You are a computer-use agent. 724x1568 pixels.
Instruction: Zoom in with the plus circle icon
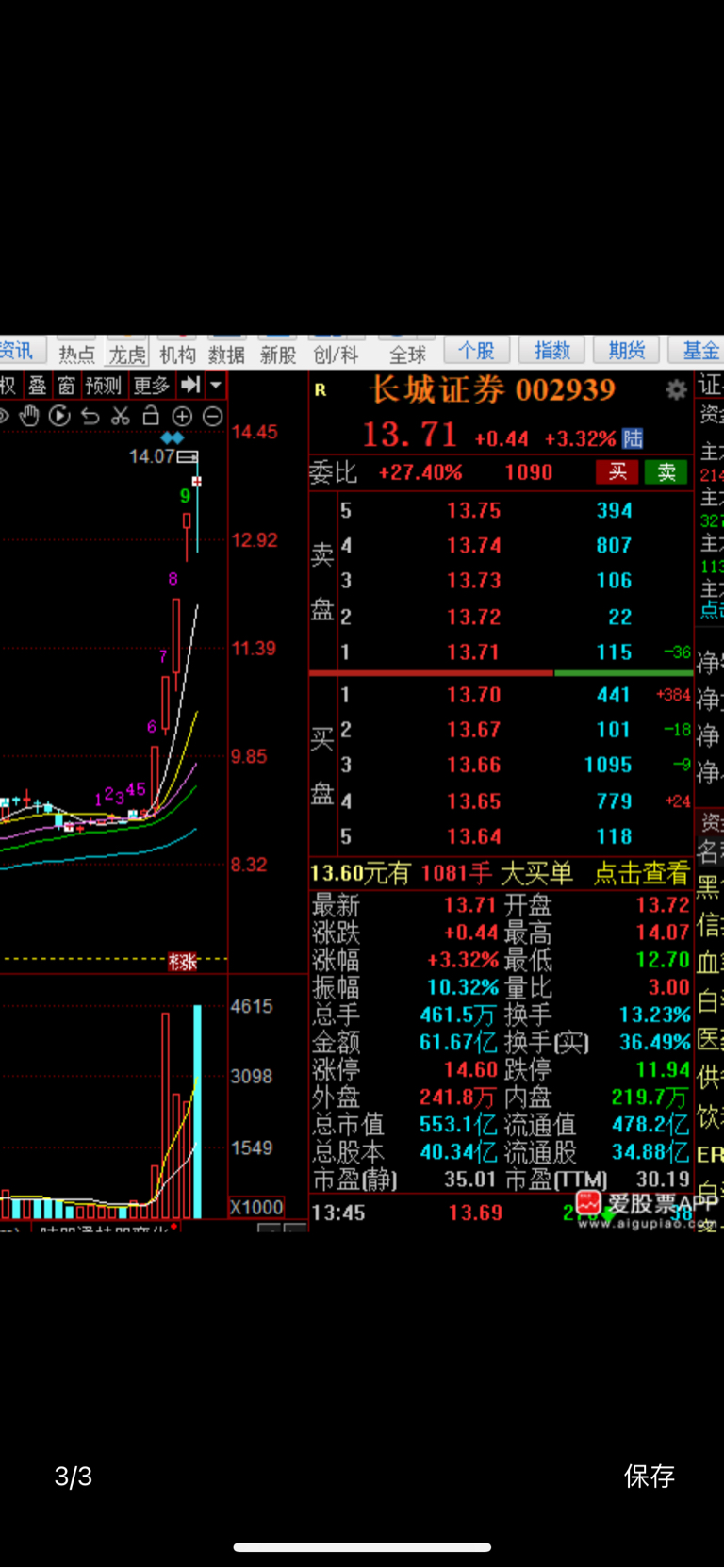[x=182, y=416]
